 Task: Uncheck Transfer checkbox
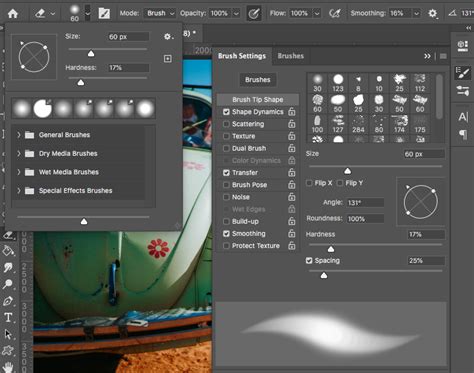226,173
